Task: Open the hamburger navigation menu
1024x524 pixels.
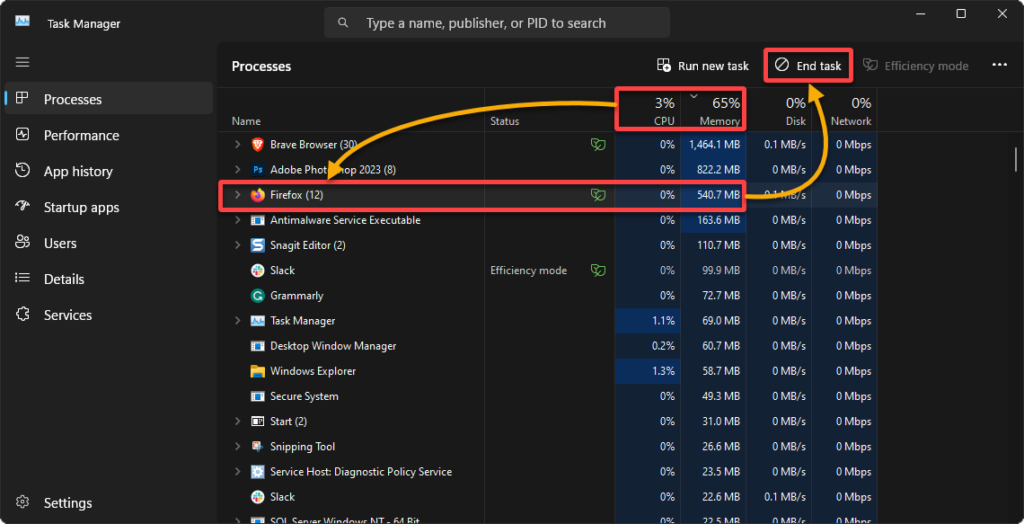Action: click(x=22, y=62)
